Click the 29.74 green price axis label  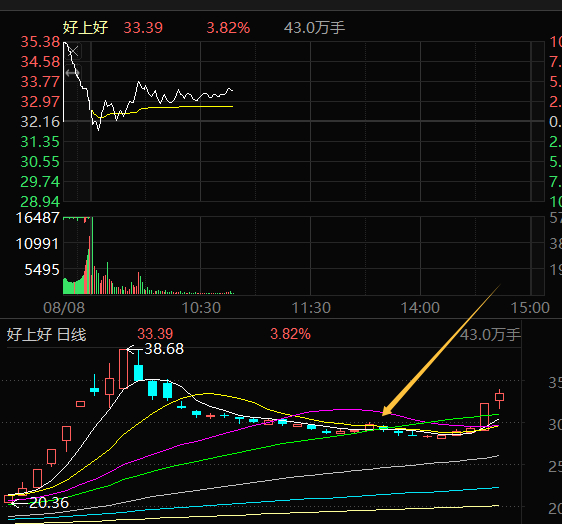click(x=40, y=182)
